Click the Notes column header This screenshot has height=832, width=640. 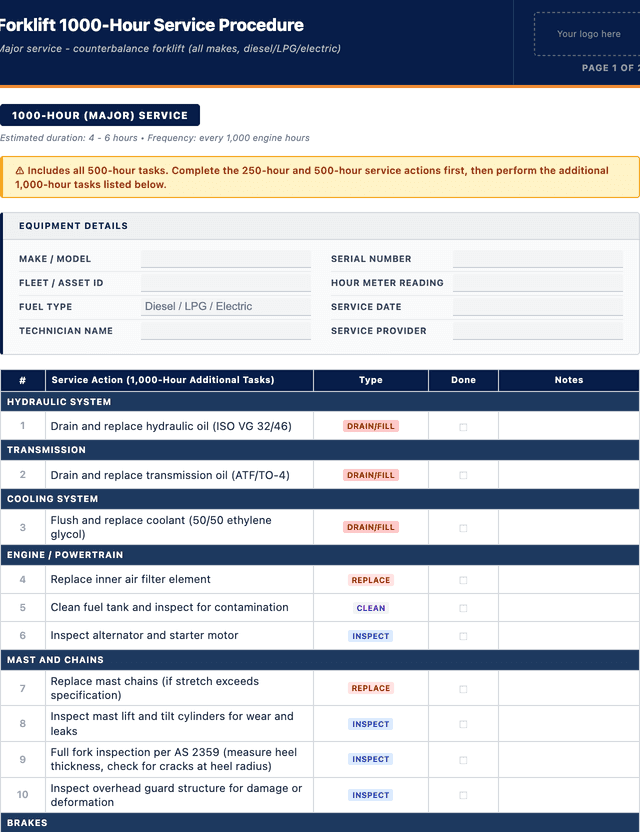point(569,380)
